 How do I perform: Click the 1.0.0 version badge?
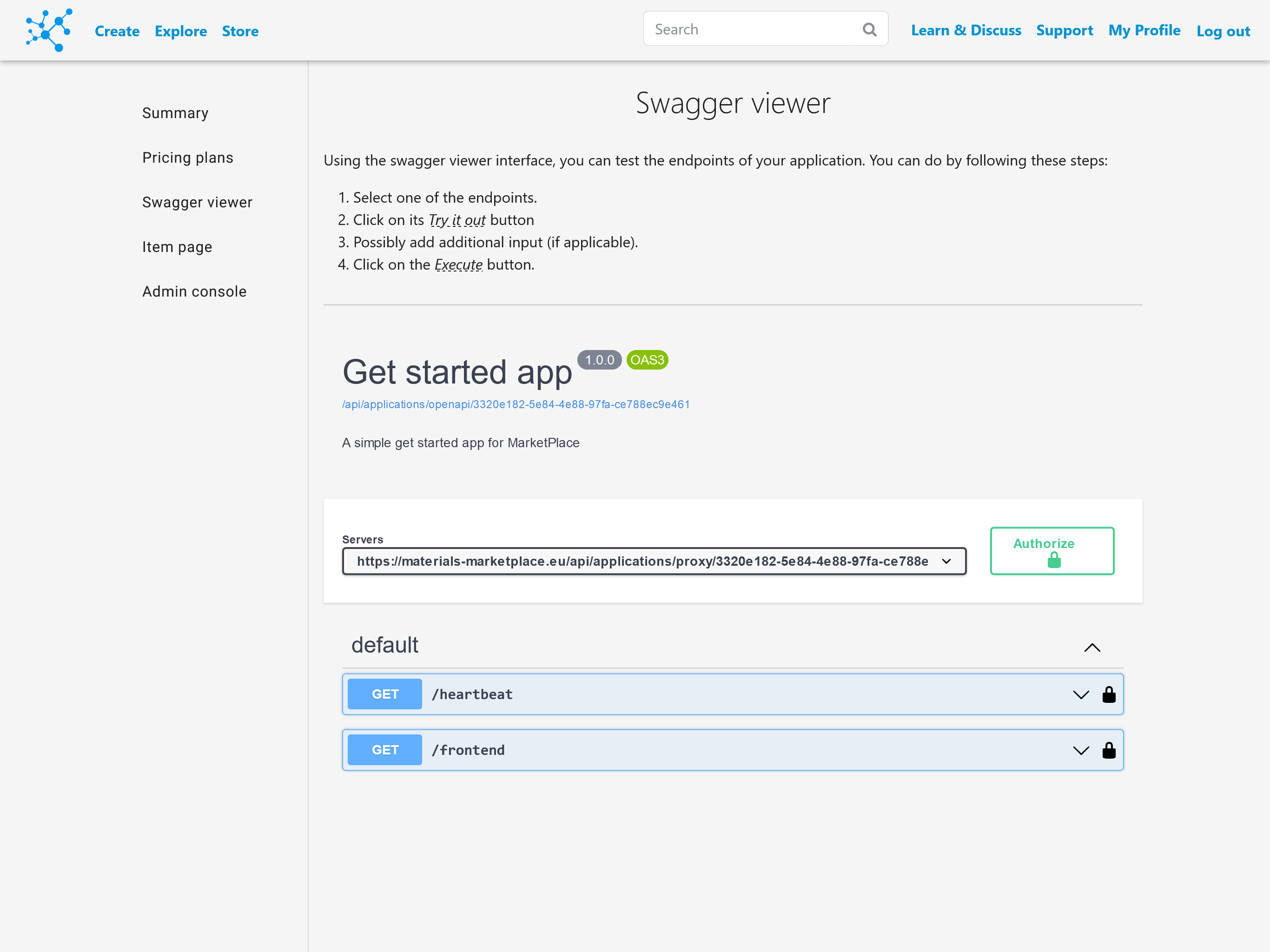pos(599,360)
